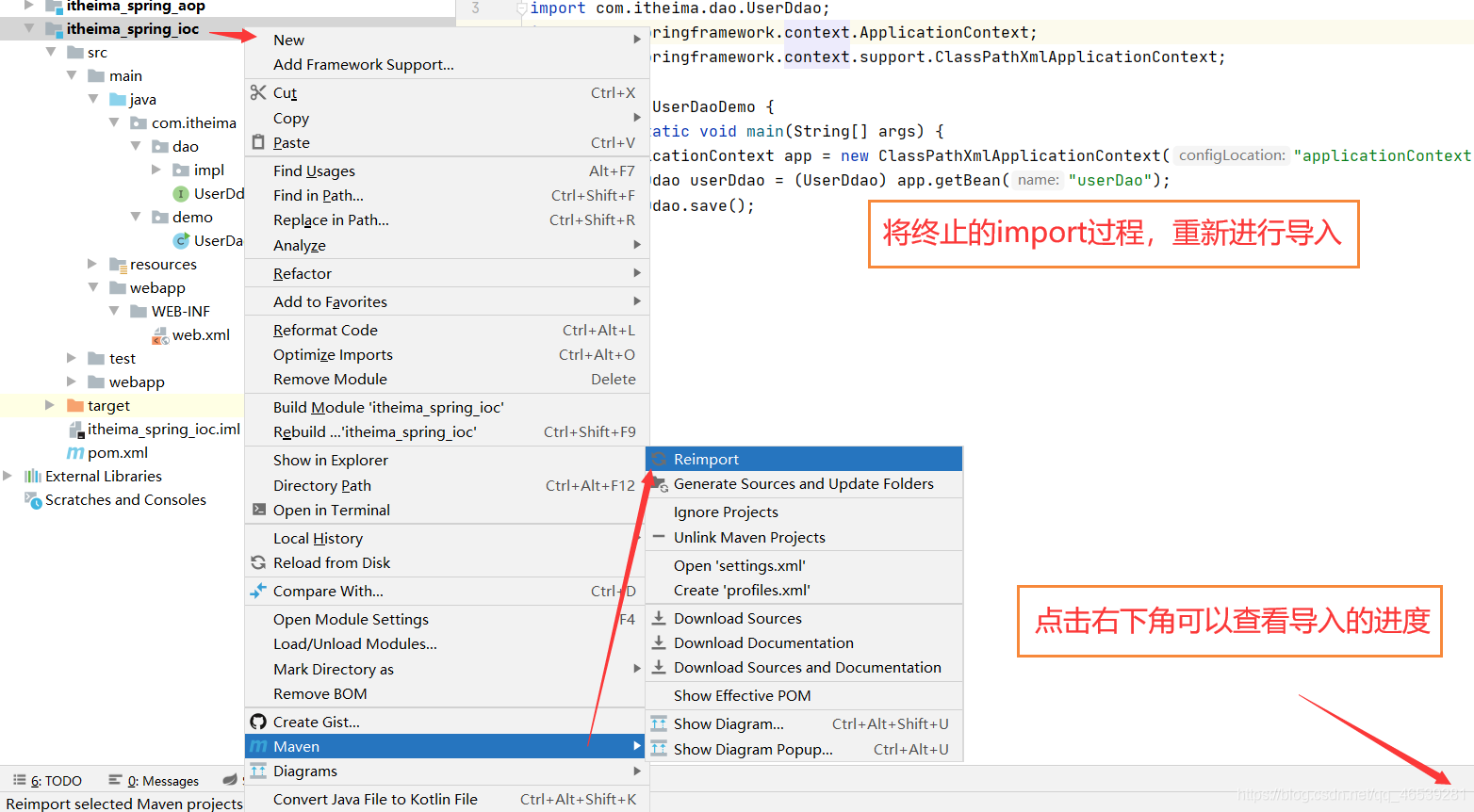This screenshot has width=1474, height=812.
Task: Collapse the java source folder
Action: [x=92, y=99]
